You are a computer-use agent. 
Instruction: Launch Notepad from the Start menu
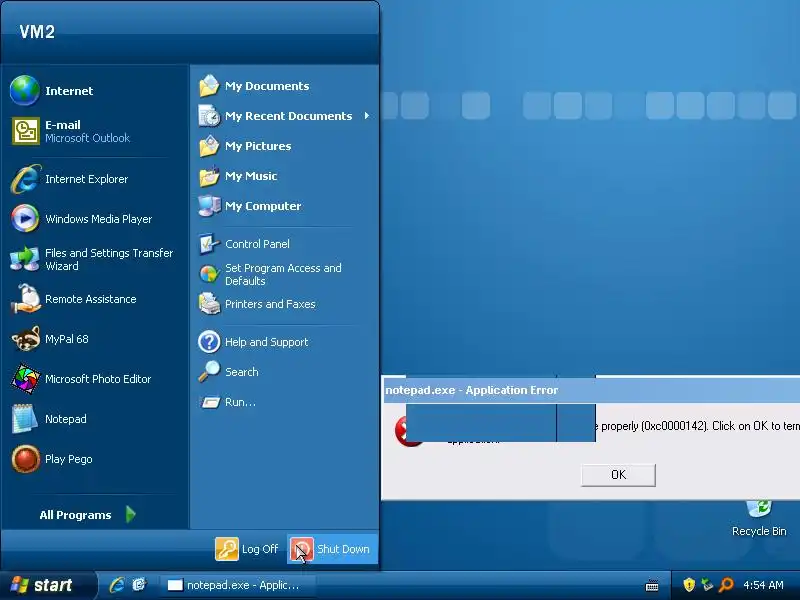[24, 418]
